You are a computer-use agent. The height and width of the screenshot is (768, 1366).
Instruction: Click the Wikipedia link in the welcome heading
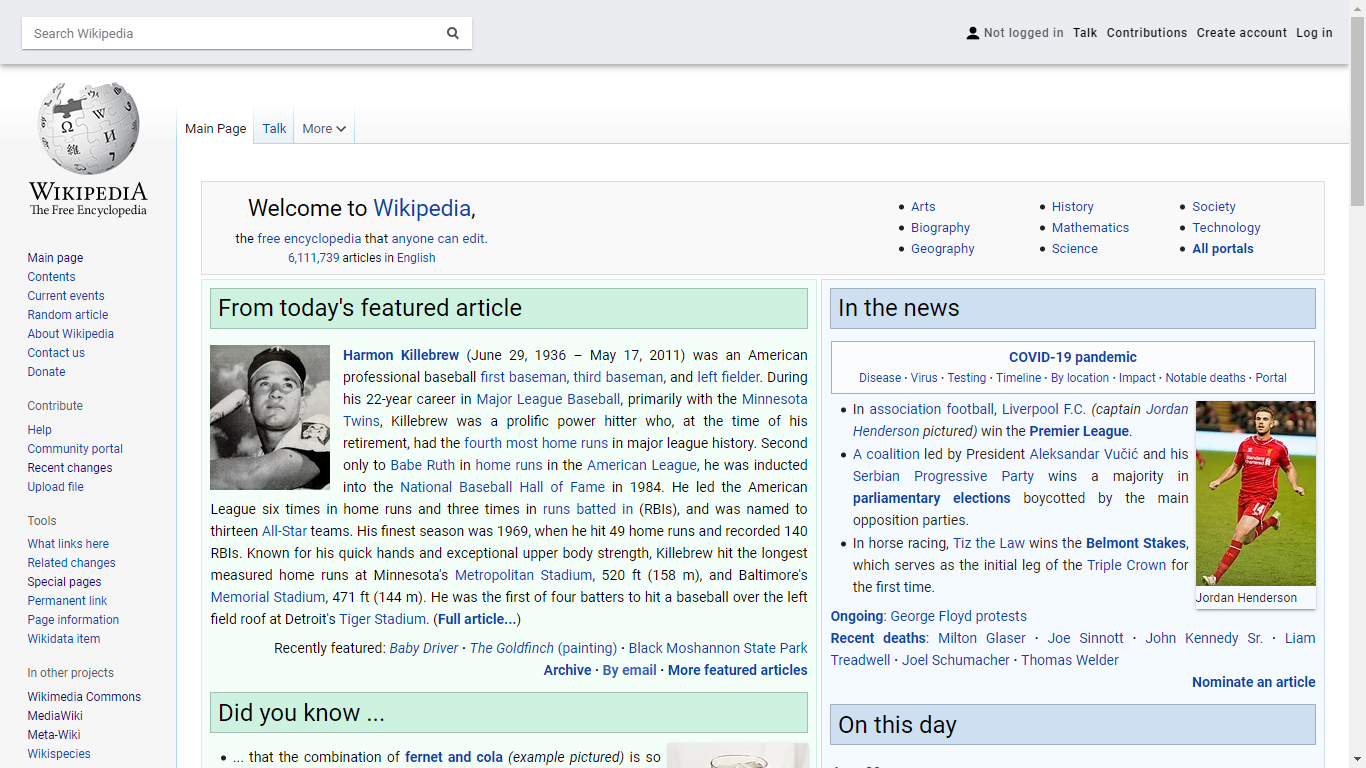coord(422,208)
